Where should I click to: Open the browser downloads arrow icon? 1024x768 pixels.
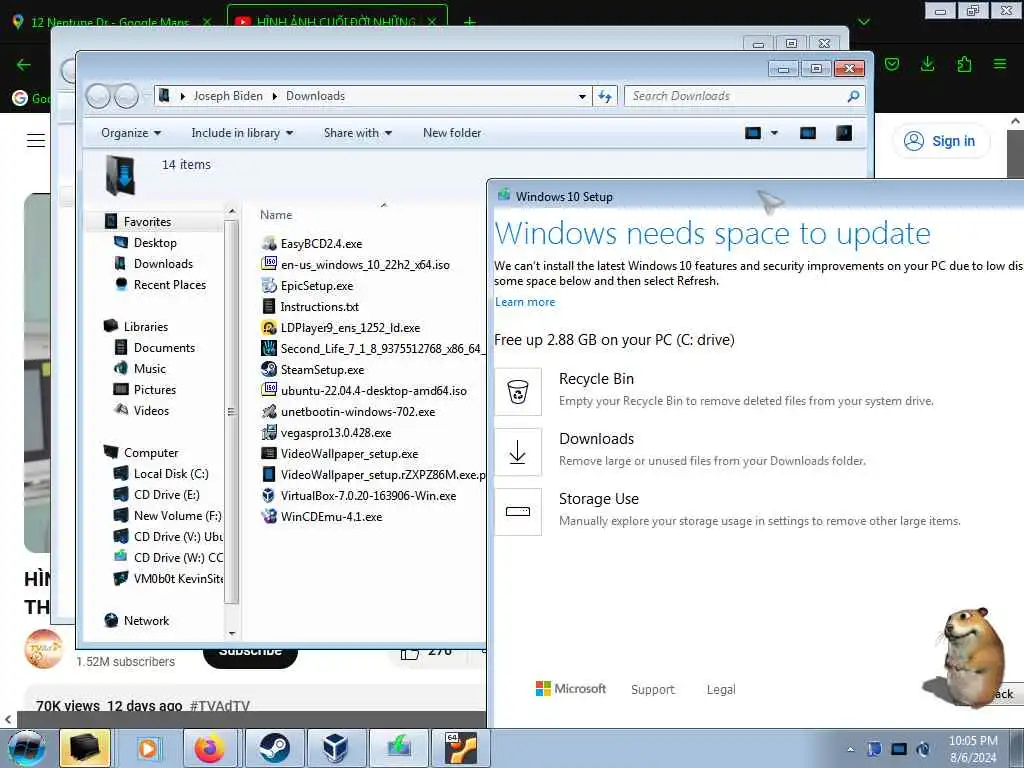pos(927,64)
